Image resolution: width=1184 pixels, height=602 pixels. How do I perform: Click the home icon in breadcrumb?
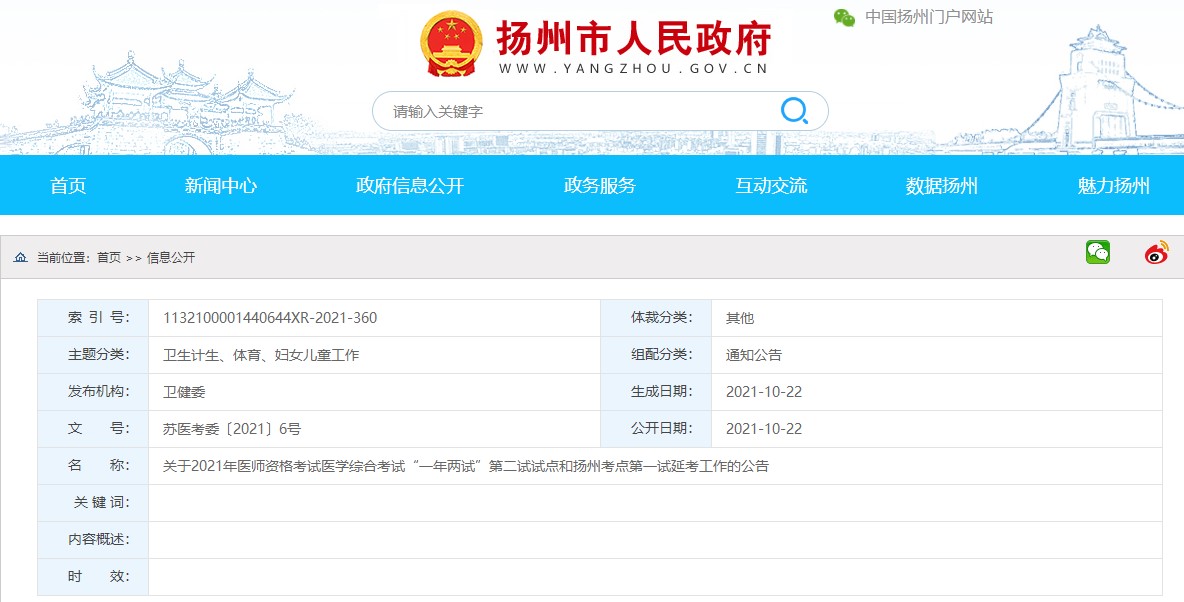coord(20,258)
